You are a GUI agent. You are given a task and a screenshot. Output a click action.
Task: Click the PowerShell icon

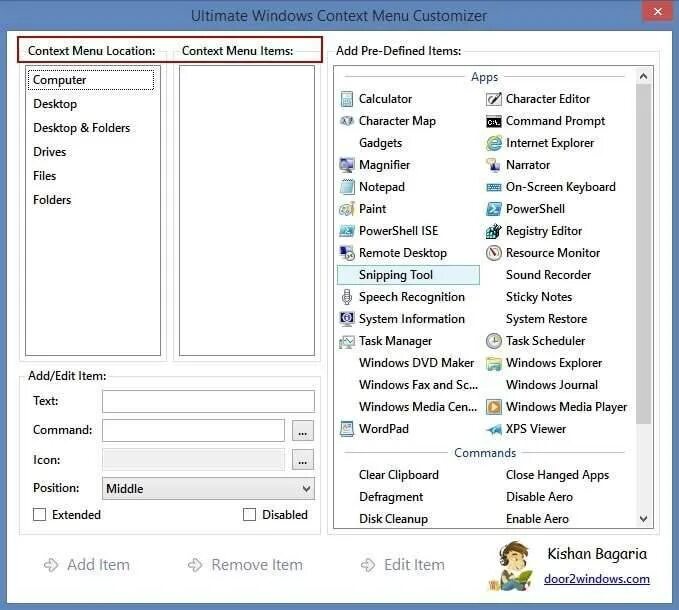coord(494,209)
